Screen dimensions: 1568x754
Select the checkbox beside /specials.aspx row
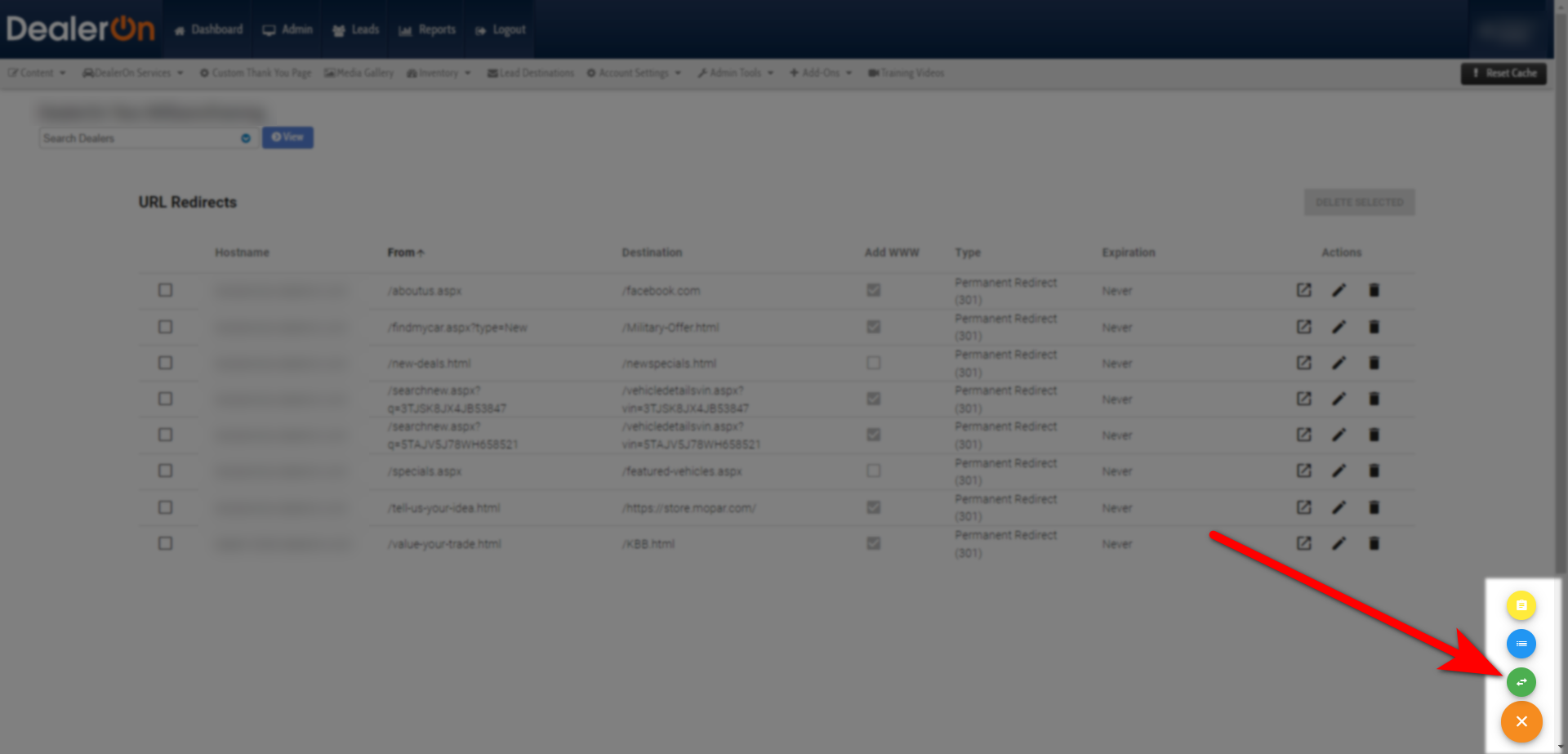tap(166, 471)
